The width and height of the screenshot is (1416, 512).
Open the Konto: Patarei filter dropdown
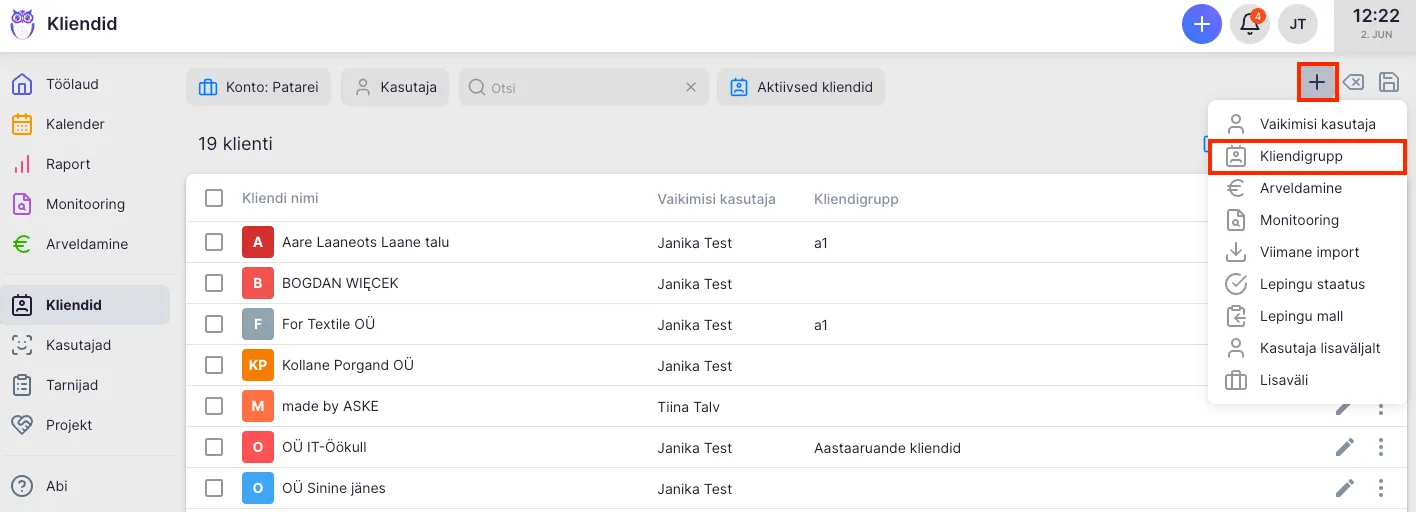258,87
